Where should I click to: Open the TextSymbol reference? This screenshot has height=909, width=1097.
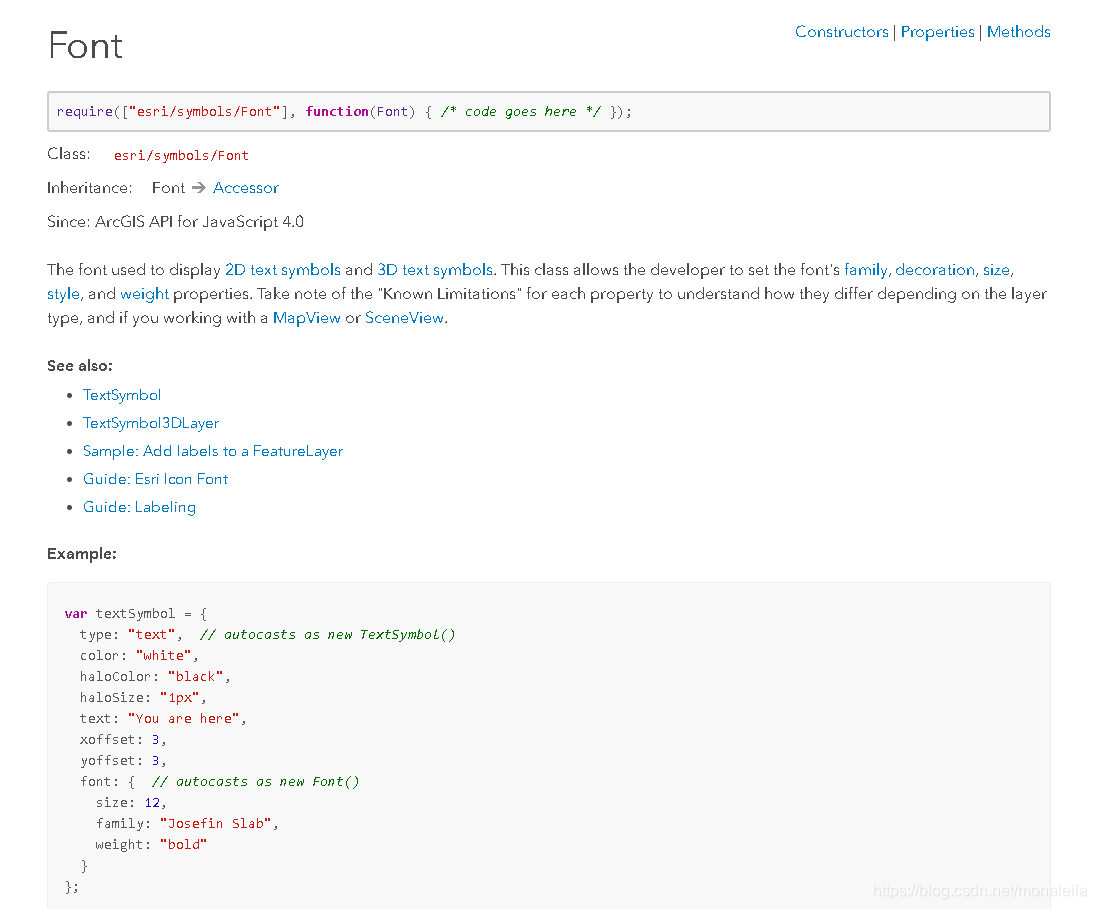click(x=122, y=395)
